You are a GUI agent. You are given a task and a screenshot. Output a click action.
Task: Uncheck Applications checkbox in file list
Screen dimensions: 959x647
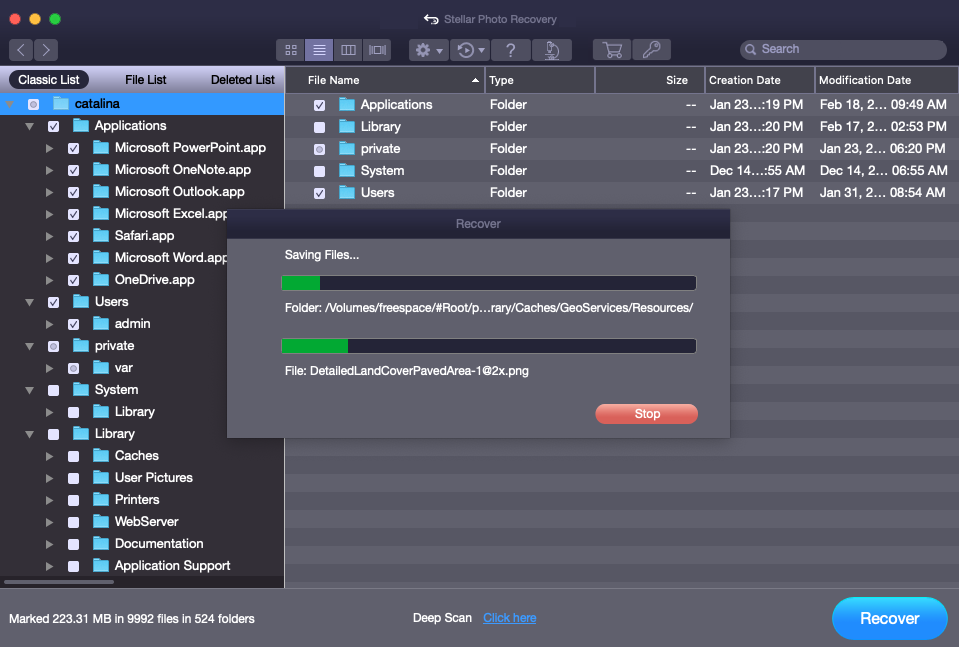point(319,105)
